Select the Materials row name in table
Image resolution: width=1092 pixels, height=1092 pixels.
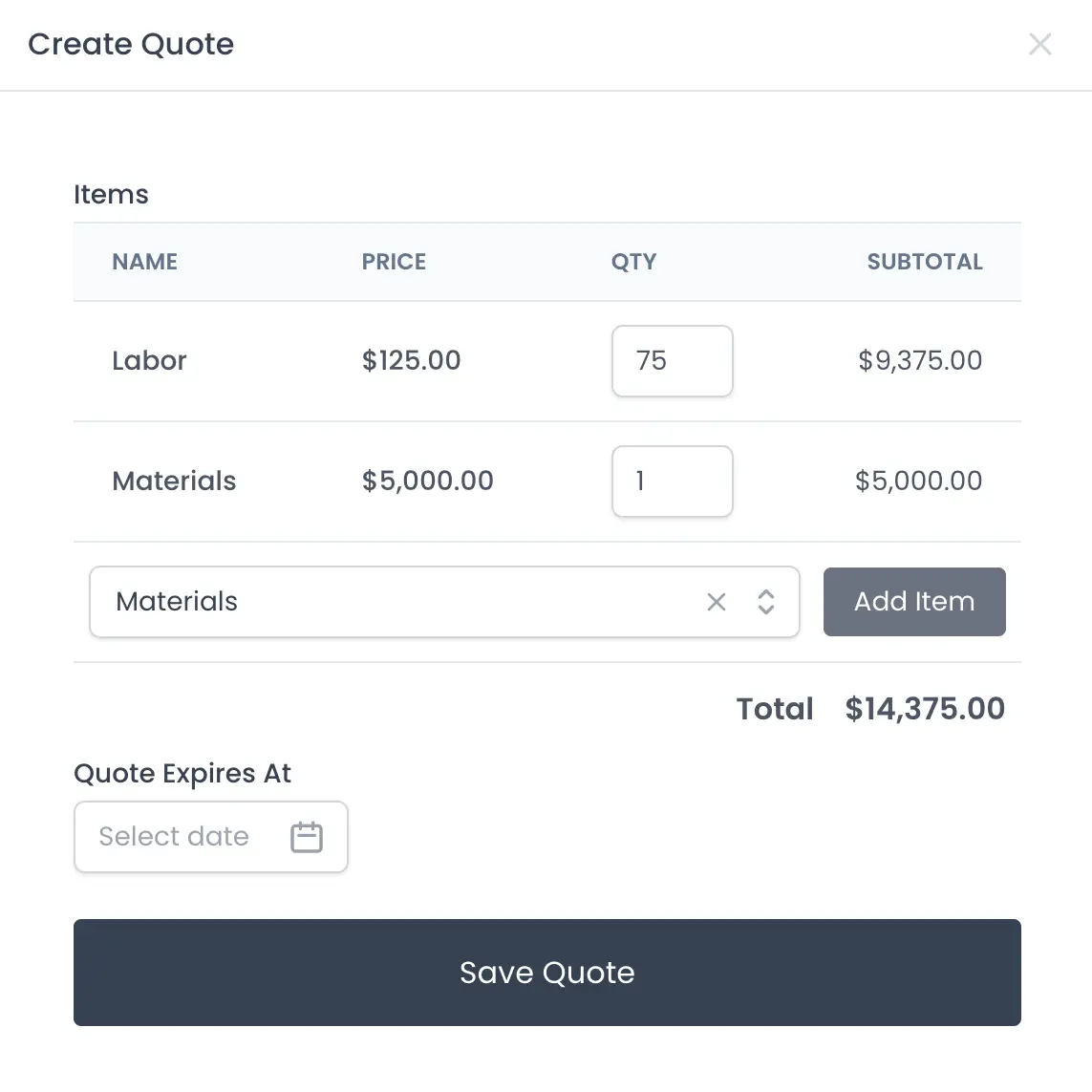(x=174, y=482)
